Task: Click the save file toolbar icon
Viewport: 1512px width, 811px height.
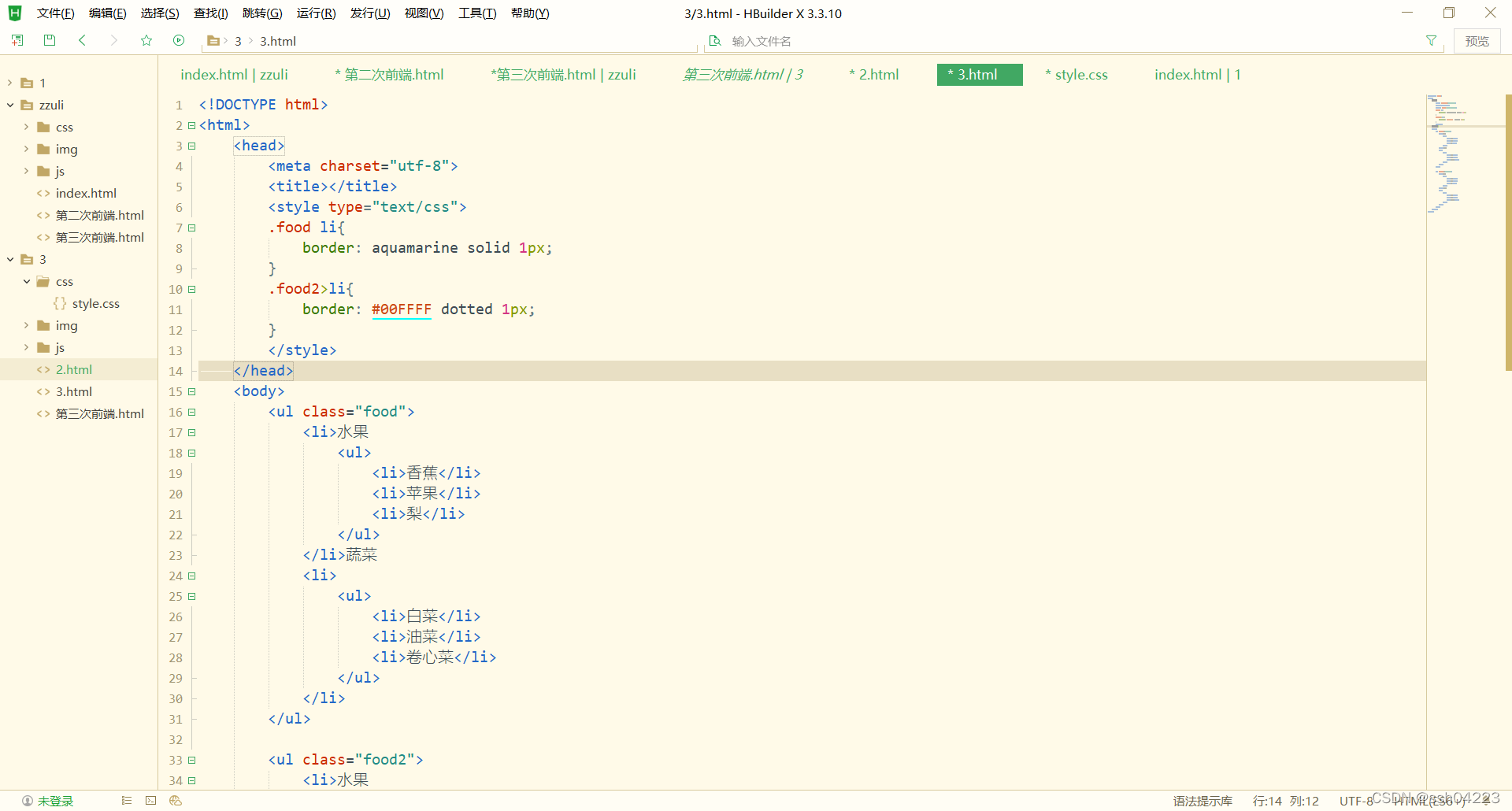Action: [x=50, y=40]
